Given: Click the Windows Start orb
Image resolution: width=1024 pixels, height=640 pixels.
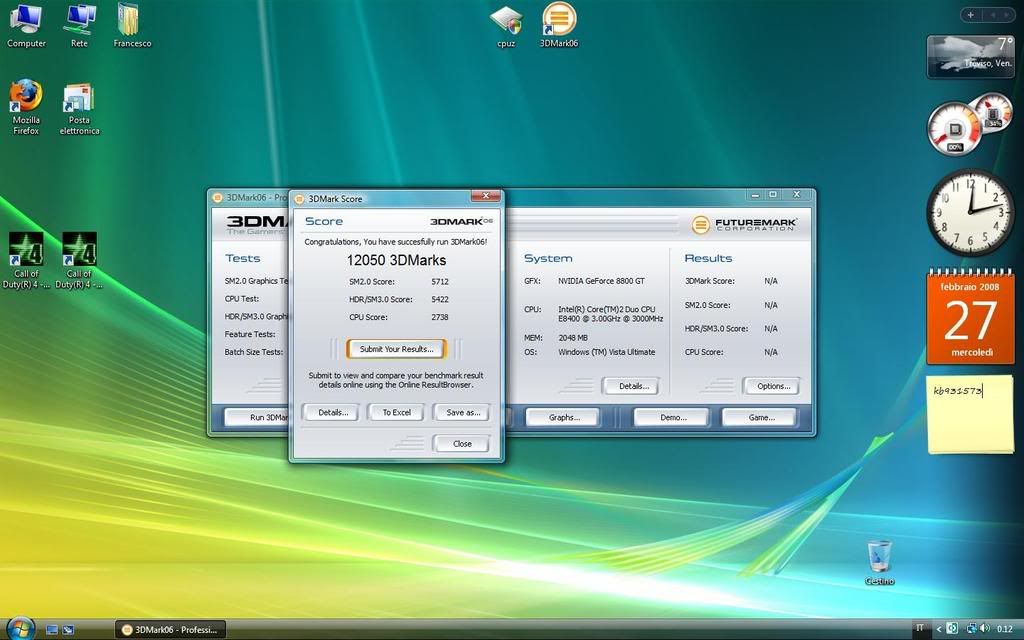Looking at the screenshot, I should point(19,627).
